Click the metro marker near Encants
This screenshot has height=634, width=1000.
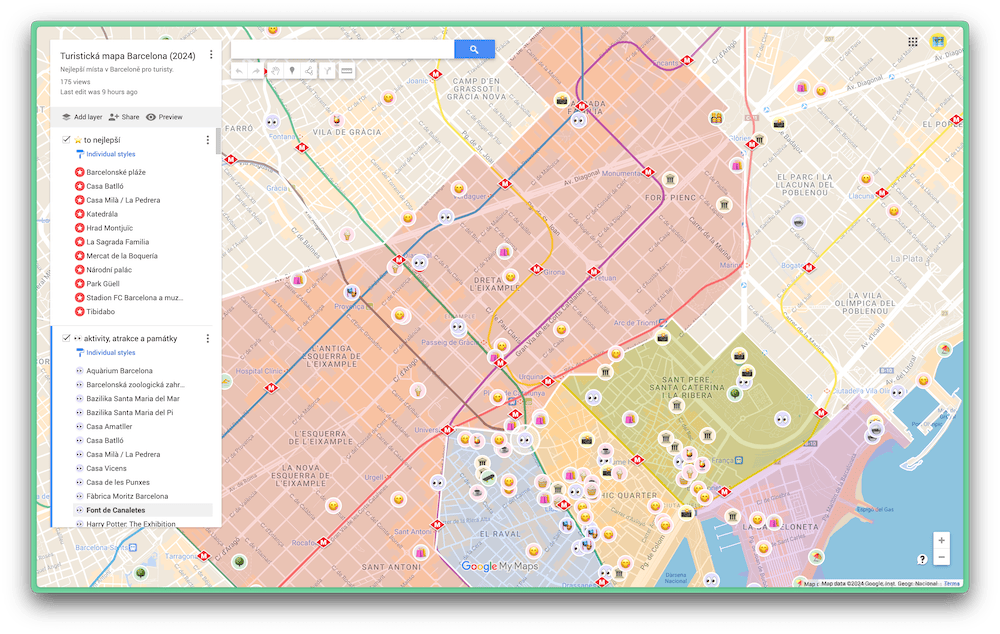[687, 61]
